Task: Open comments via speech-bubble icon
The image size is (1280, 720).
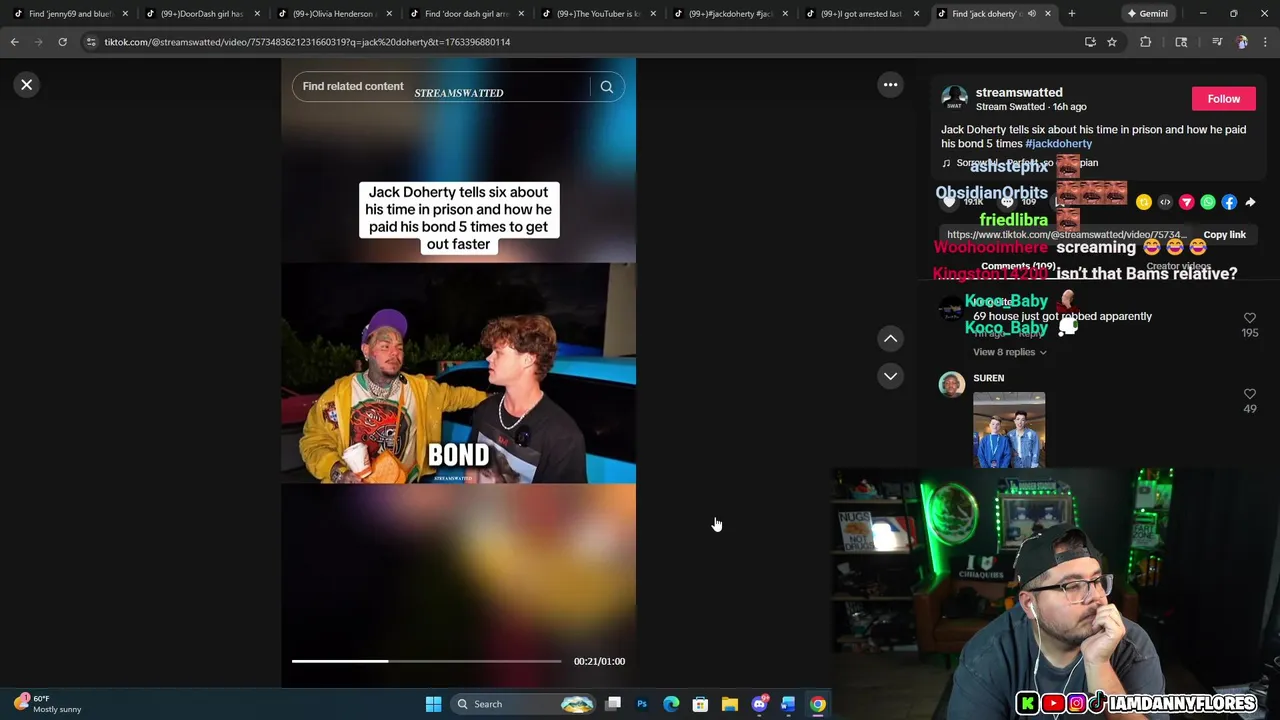Action: tap(1008, 202)
